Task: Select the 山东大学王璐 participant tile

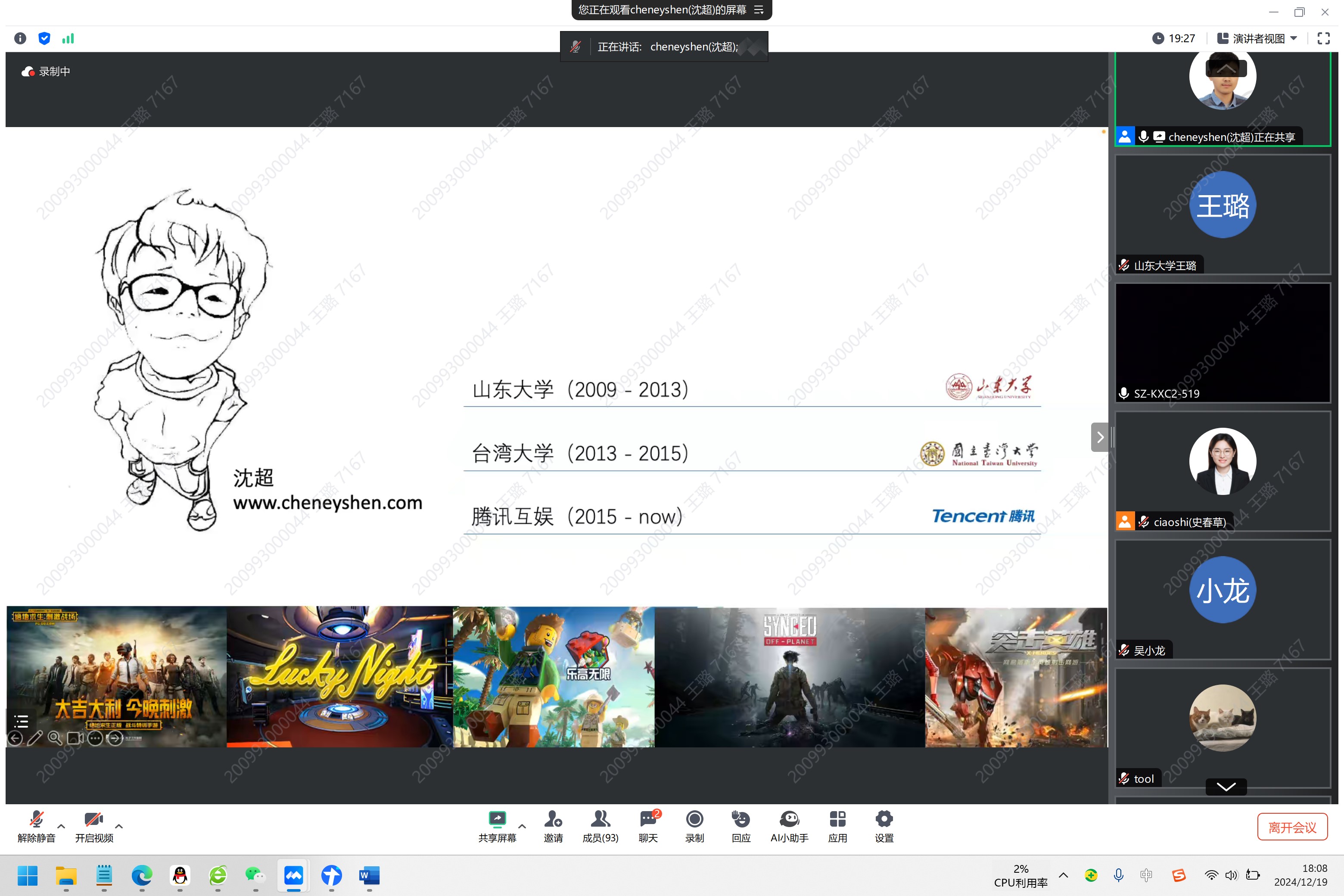Action: (x=1222, y=214)
